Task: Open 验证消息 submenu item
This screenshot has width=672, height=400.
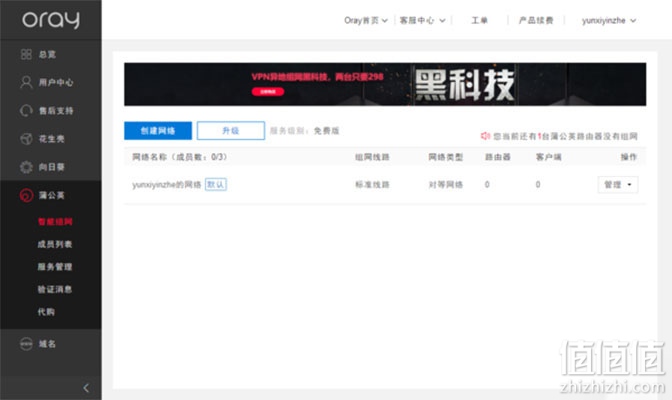Action: click(55, 289)
